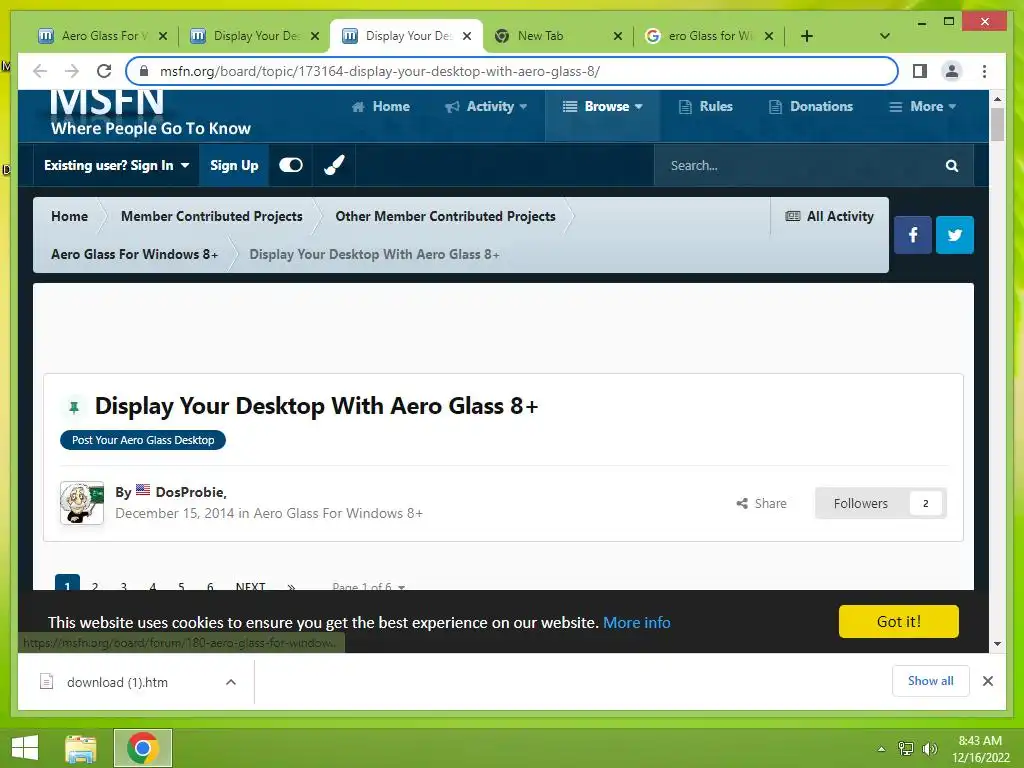Open the Windows Start button
The width and height of the screenshot is (1024, 768).
pyautogui.click(x=25, y=748)
